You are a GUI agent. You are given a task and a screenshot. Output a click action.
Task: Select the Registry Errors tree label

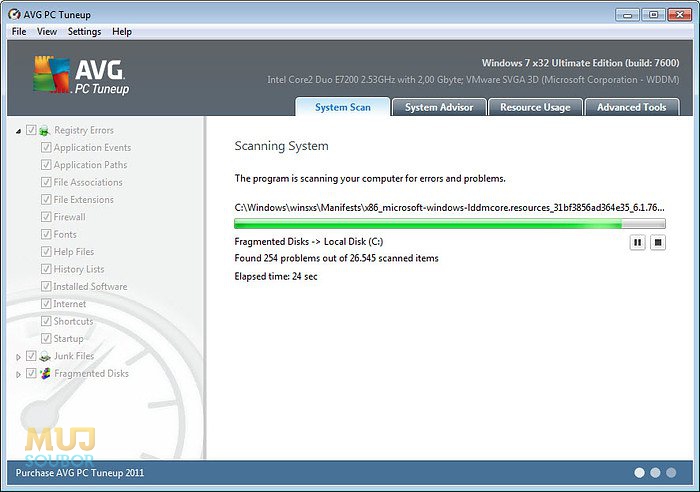tap(84, 130)
